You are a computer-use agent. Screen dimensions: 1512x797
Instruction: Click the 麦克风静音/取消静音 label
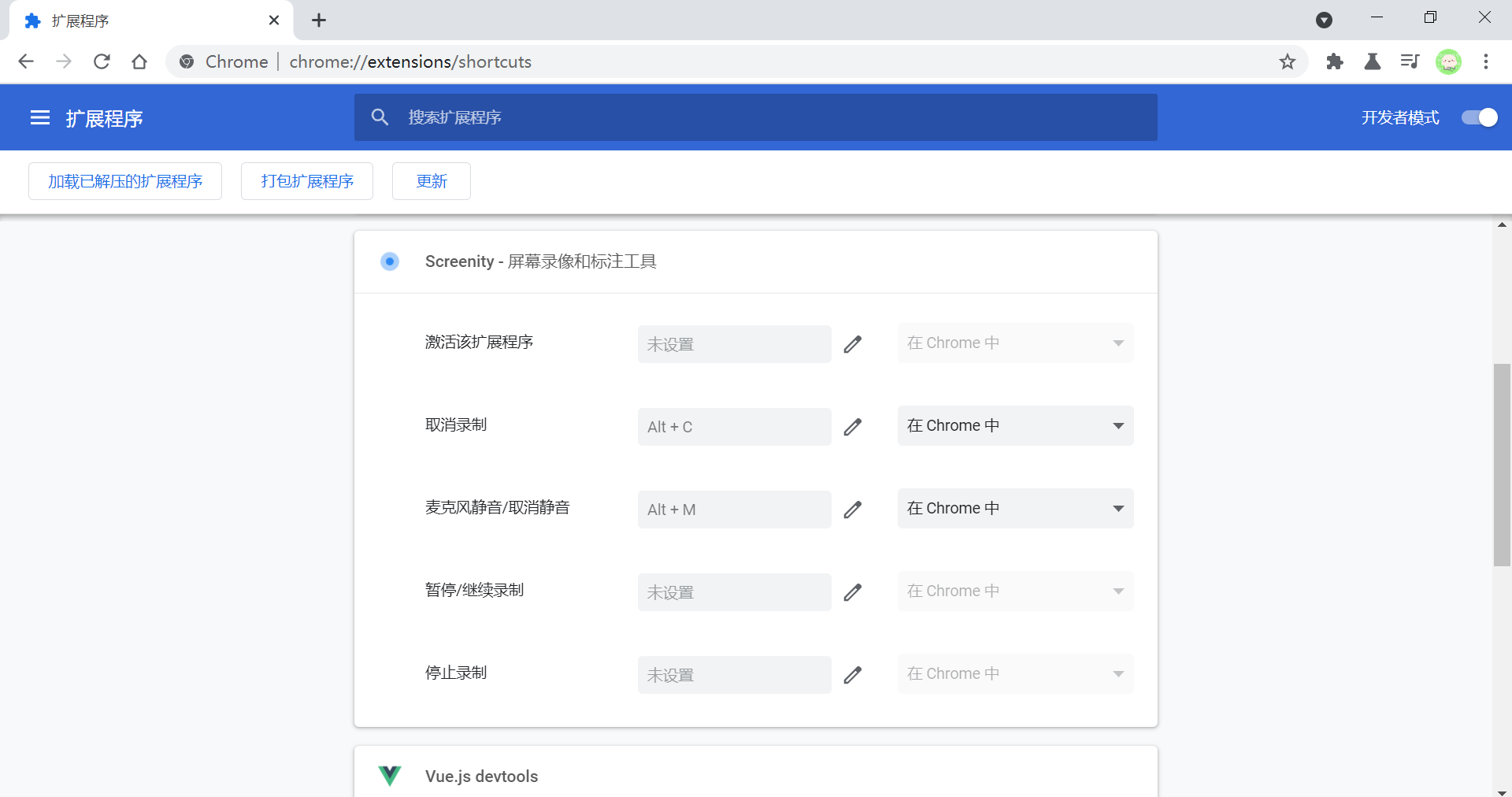tap(498, 508)
